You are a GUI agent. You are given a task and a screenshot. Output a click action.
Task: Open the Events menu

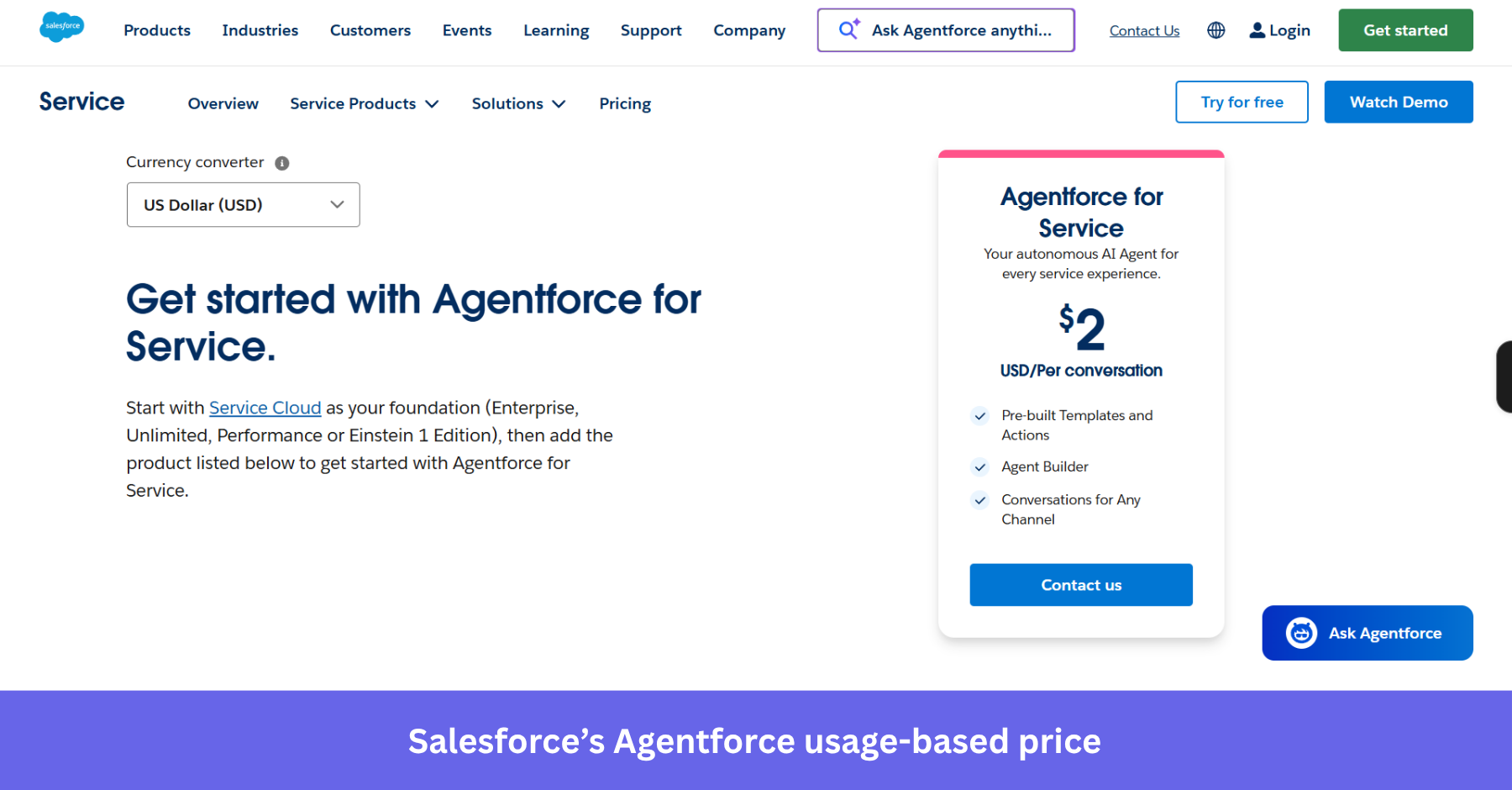click(467, 30)
